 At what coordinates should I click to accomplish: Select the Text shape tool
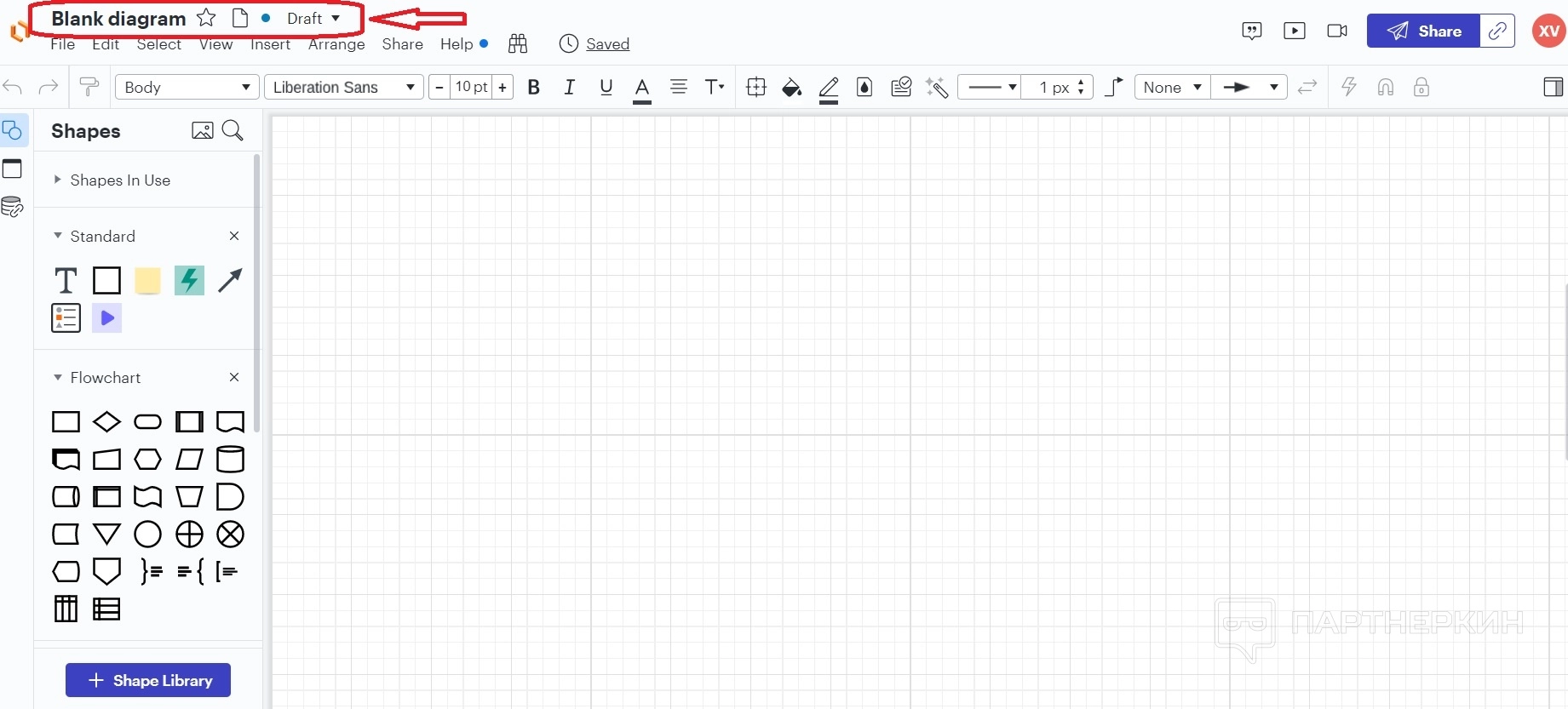pyautogui.click(x=66, y=280)
